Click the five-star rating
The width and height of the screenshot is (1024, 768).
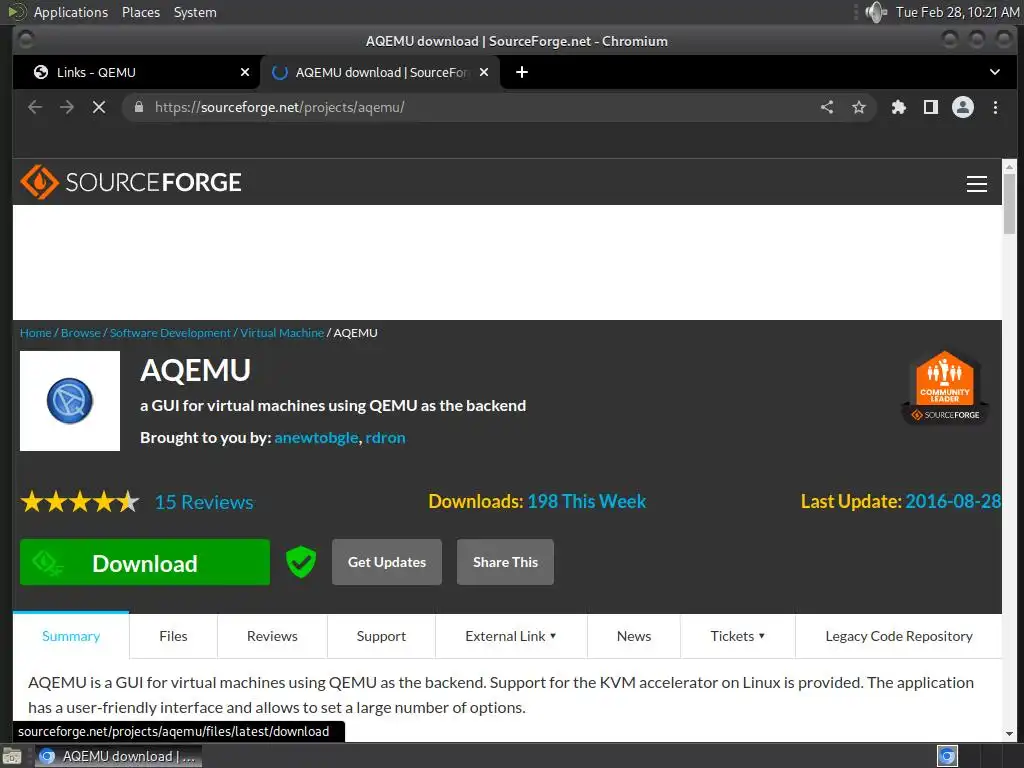(80, 502)
